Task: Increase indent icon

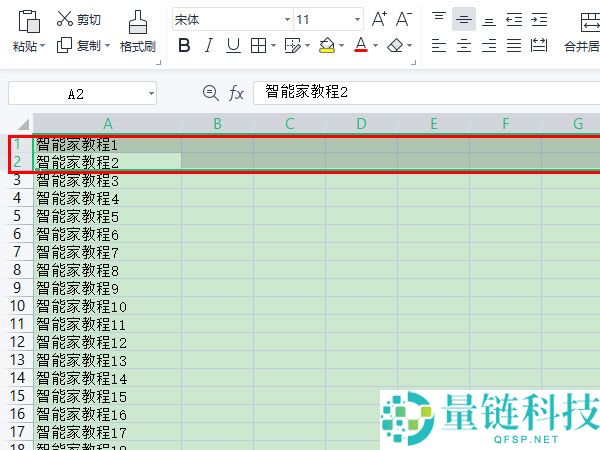Action: tap(539, 19)
